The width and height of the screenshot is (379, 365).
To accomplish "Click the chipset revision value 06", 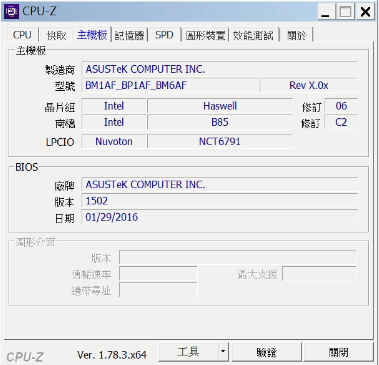I will [x=341, y=106].
